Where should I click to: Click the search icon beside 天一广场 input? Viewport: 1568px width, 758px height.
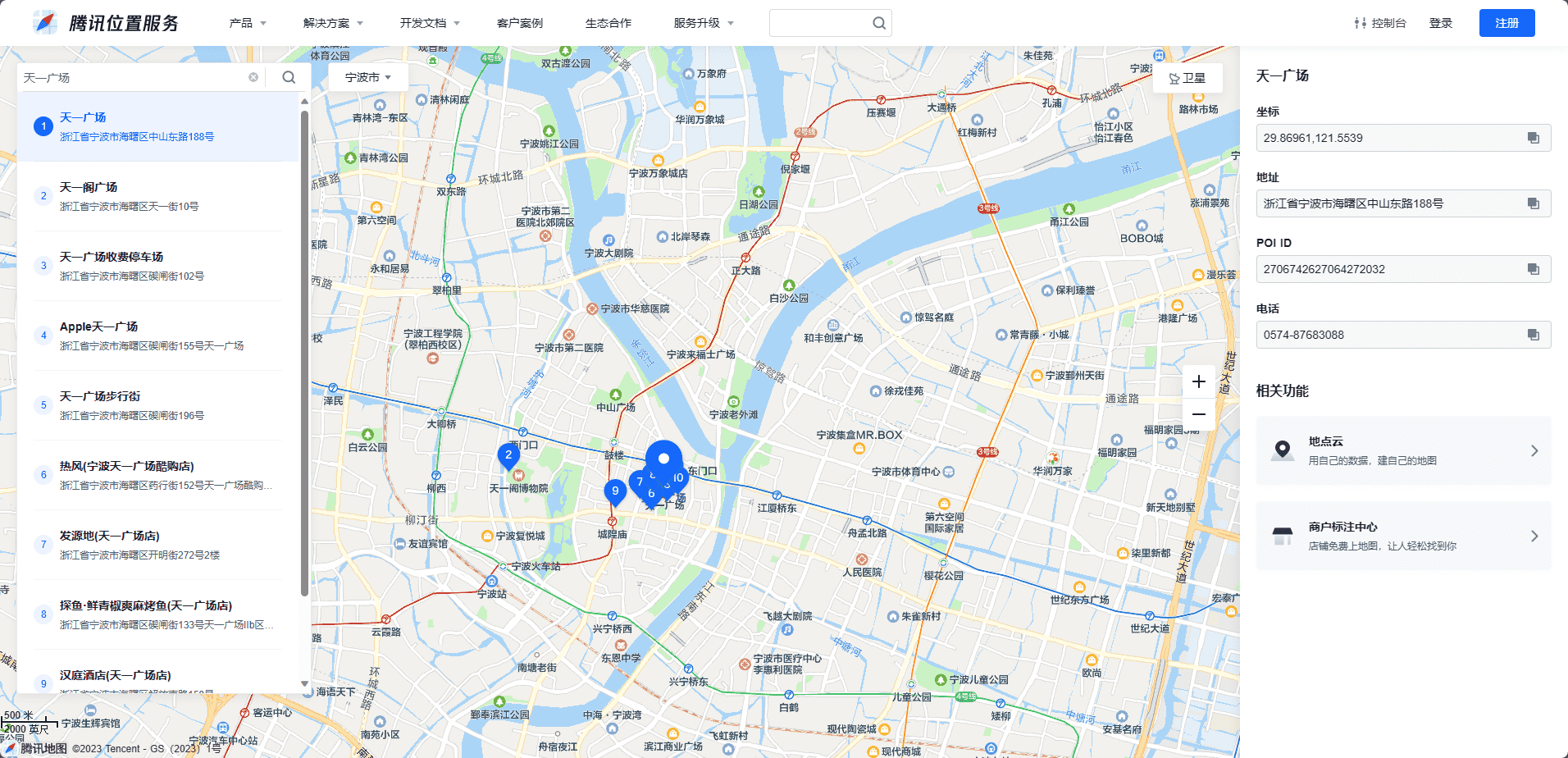289,77
